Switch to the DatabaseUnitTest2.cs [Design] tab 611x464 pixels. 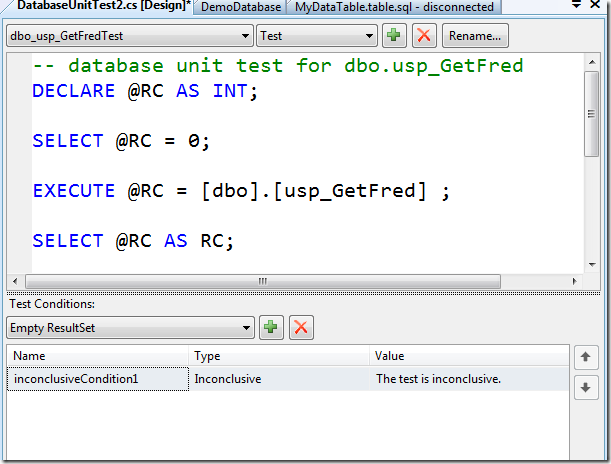103,6
